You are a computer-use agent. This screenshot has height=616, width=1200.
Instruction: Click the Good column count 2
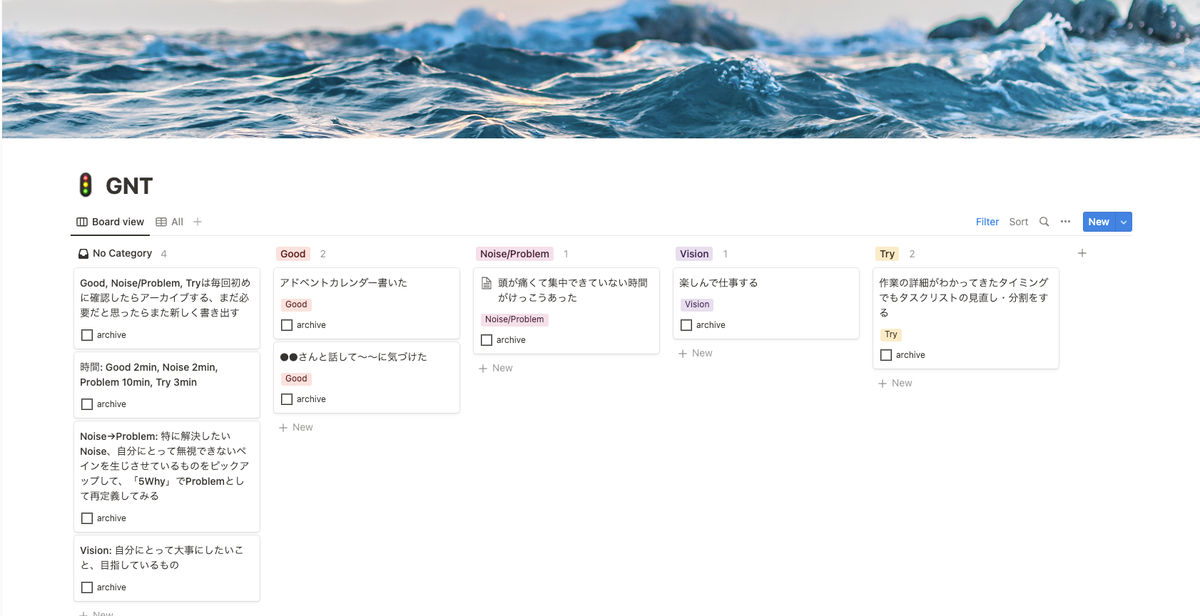[x=323, y=254]
